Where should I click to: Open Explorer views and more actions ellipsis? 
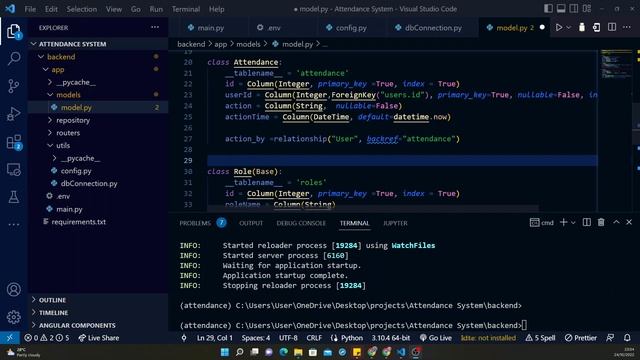pos(155,27)
